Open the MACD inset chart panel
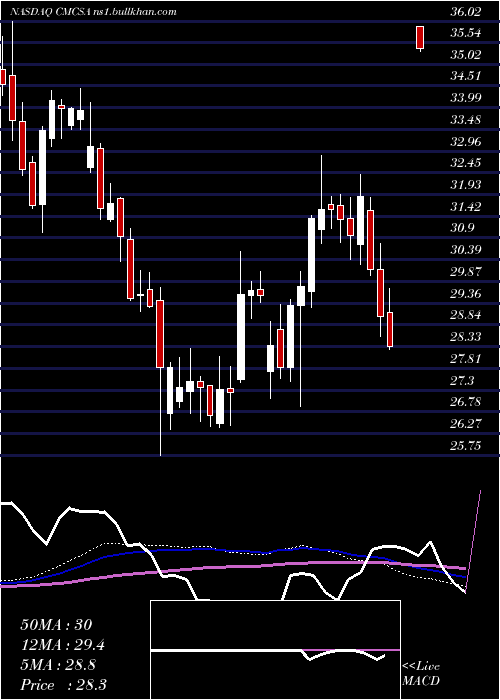Screen dimensions: 500x700 point(275,650)
